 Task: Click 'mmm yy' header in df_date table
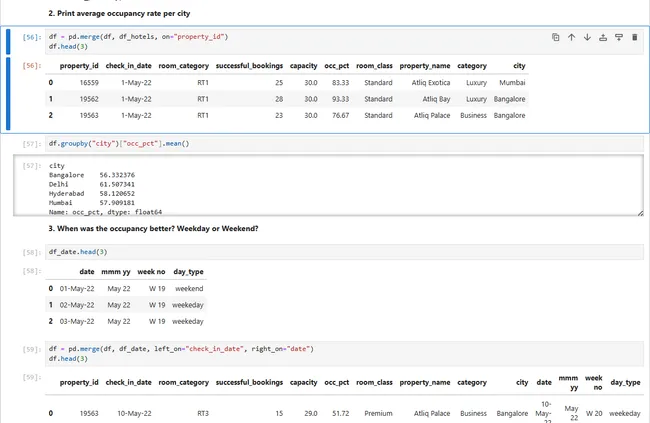click(116, 272)
